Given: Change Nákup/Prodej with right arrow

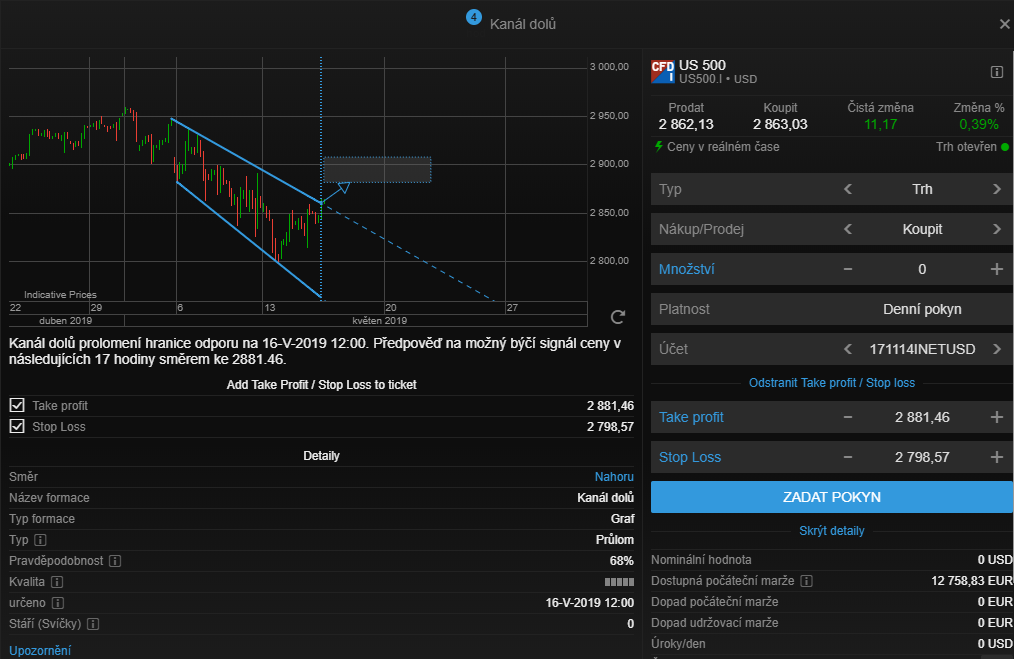Looking at the screenshot, I should (x=997, y=229).
